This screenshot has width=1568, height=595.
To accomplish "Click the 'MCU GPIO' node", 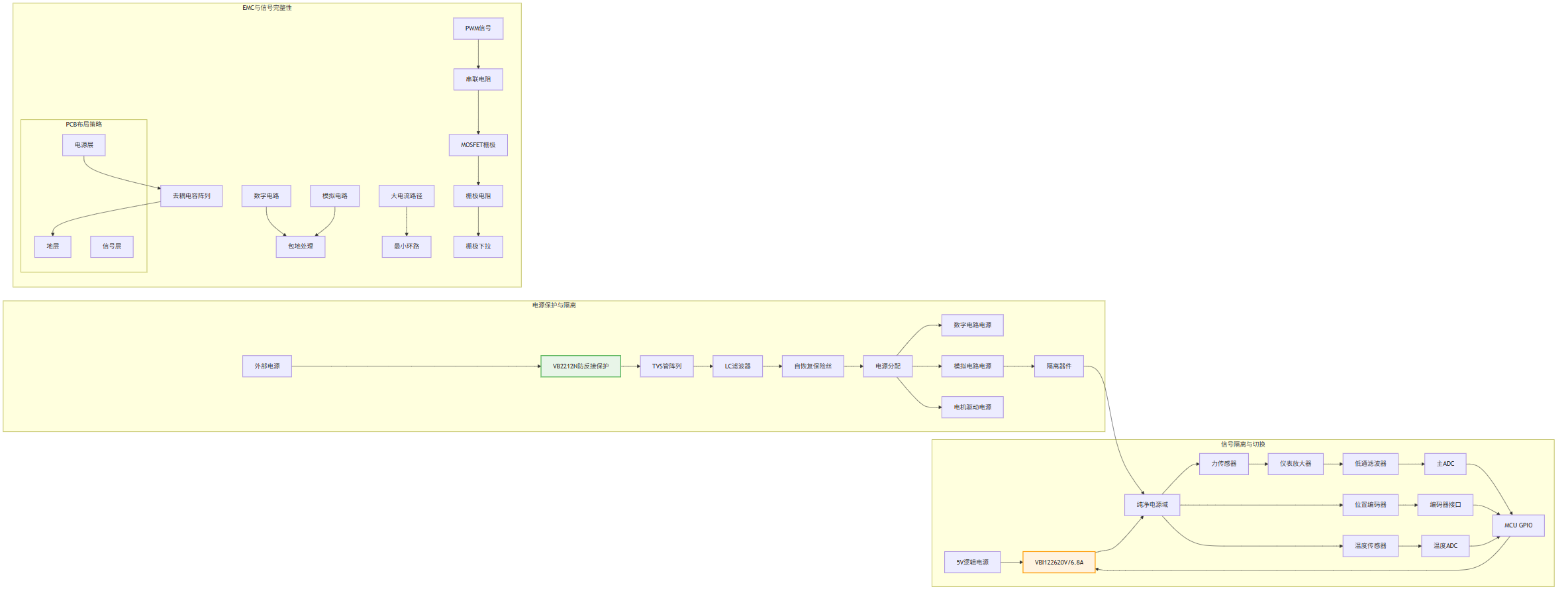I will (x=1518, y=525).
